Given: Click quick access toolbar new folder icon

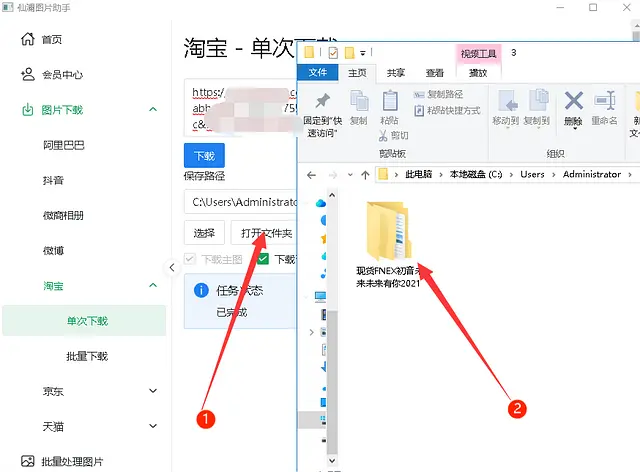Looking at the screenshot, I should [349, 53].
